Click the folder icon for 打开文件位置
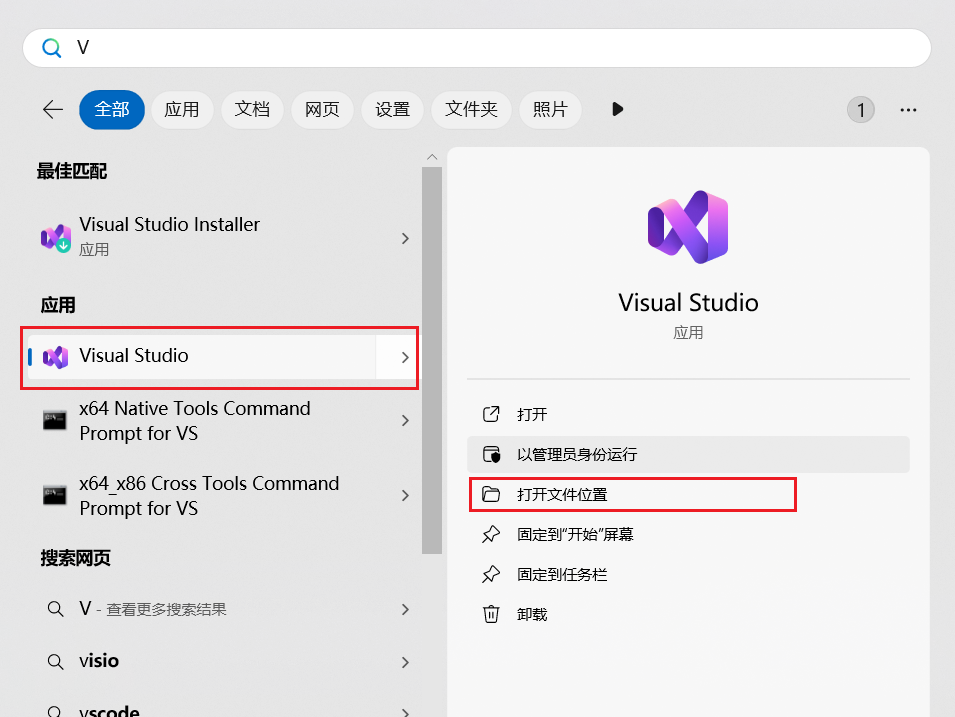This screenshot has height=717, width=955. (x=491, y=494)
